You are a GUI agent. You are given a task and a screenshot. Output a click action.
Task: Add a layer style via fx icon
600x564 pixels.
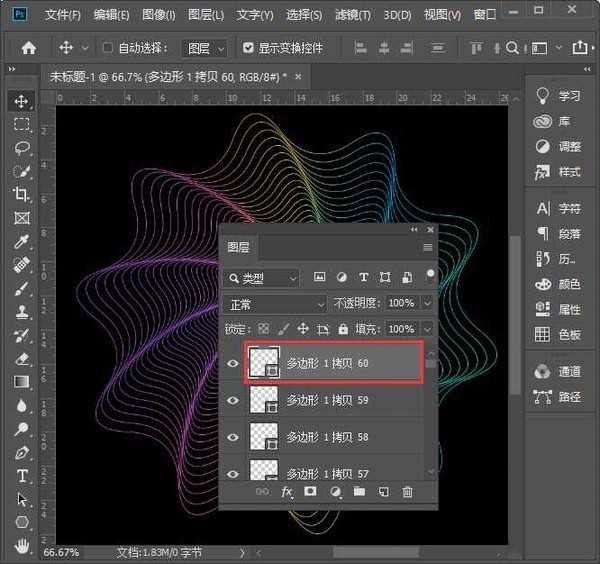(287, 492)
